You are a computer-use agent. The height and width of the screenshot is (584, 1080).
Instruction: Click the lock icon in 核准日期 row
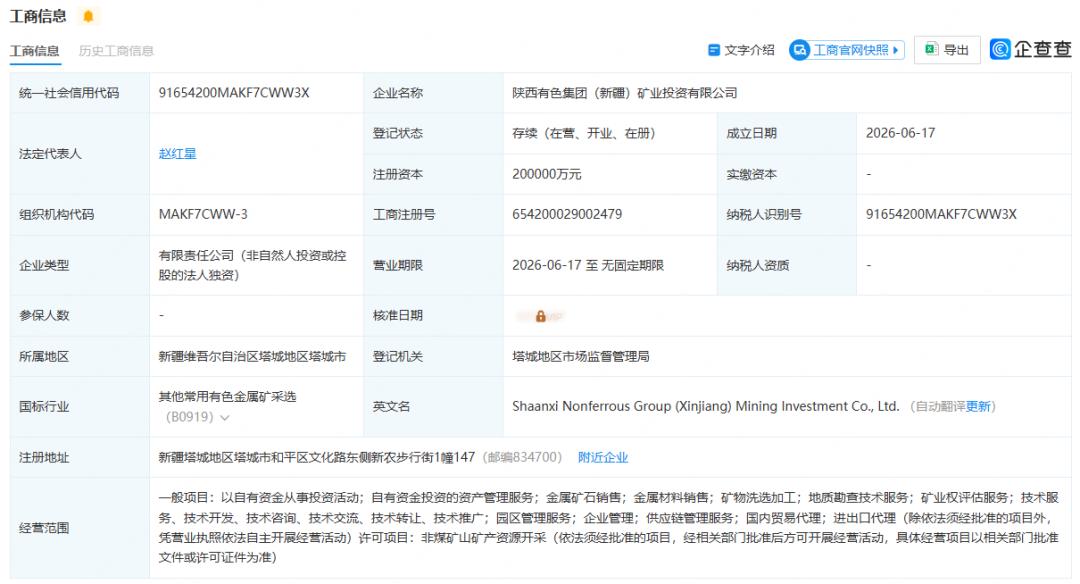(x=541, y=316)
